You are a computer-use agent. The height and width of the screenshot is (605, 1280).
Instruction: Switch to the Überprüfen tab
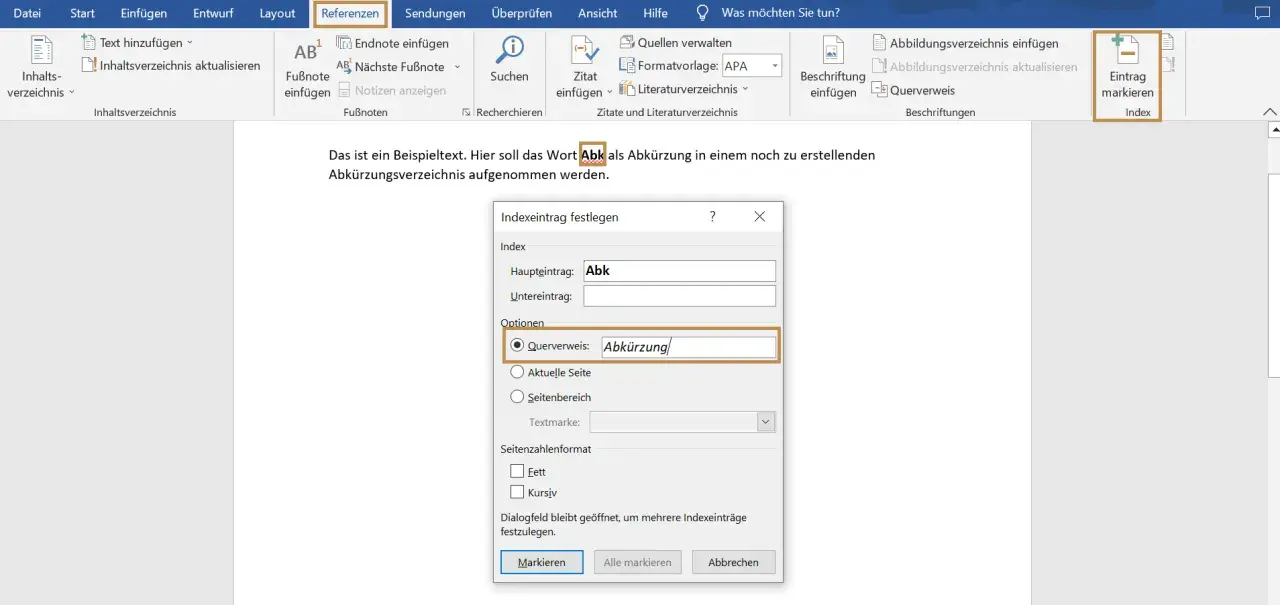tap(522, 13)
